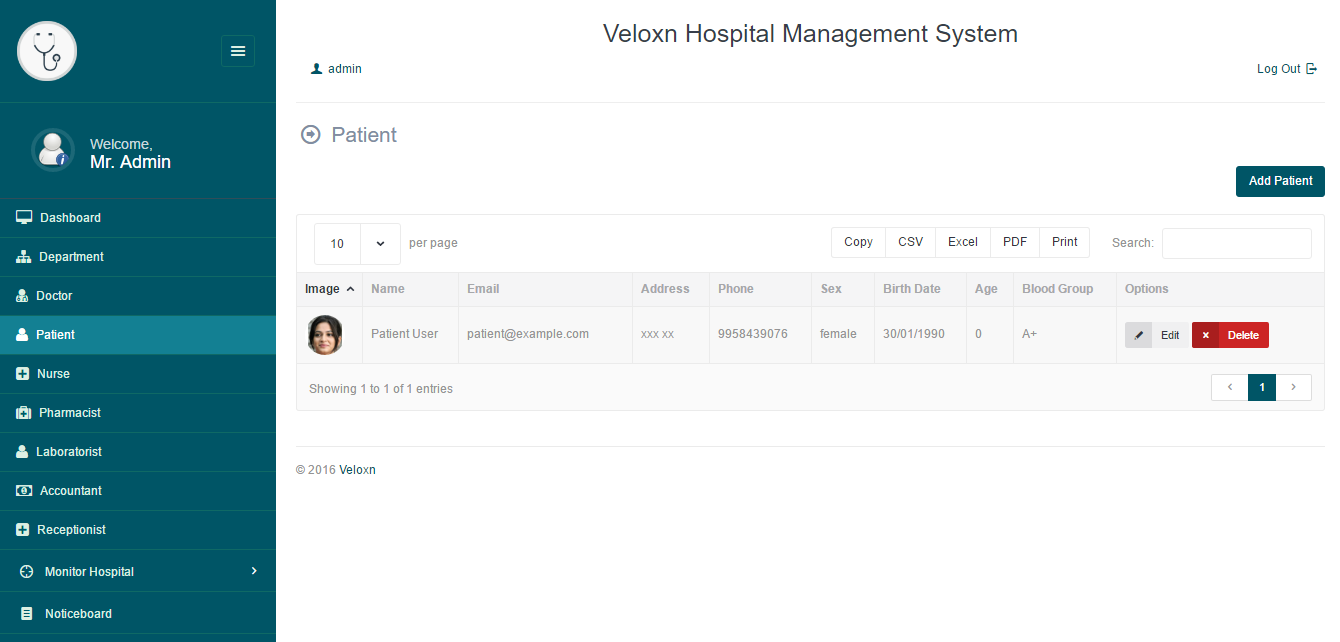Viewport: 1340px width, 642px height.
Task: Click the patient search input field
Action: pos(1236,243)
